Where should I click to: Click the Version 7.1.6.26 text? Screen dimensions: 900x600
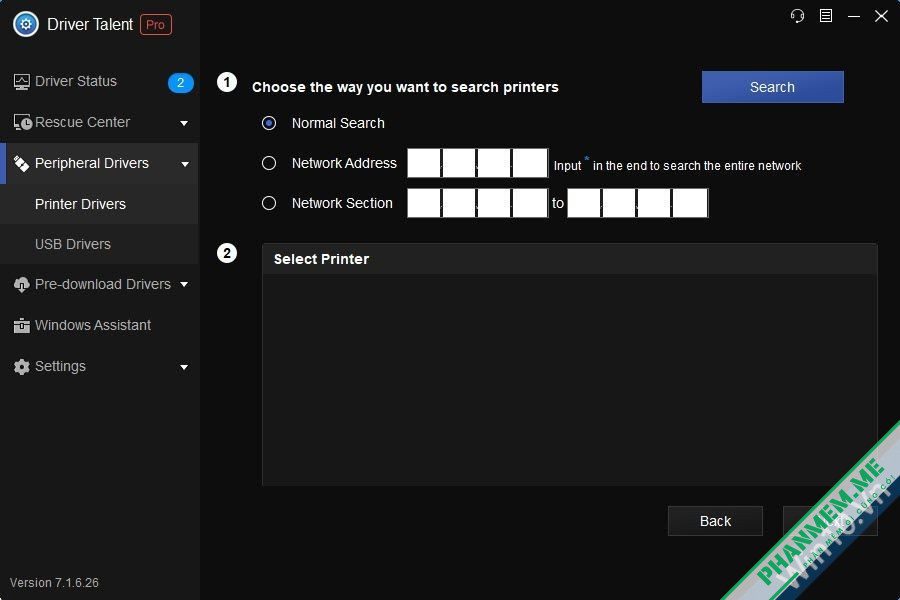55,583
